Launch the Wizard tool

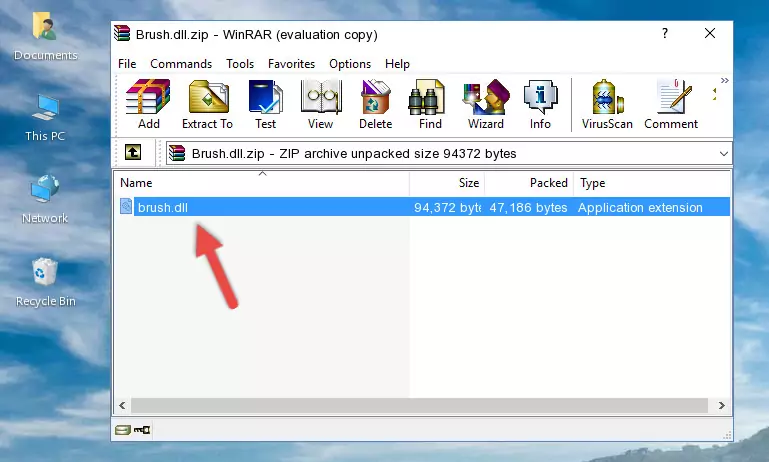[x=486, y=104]
